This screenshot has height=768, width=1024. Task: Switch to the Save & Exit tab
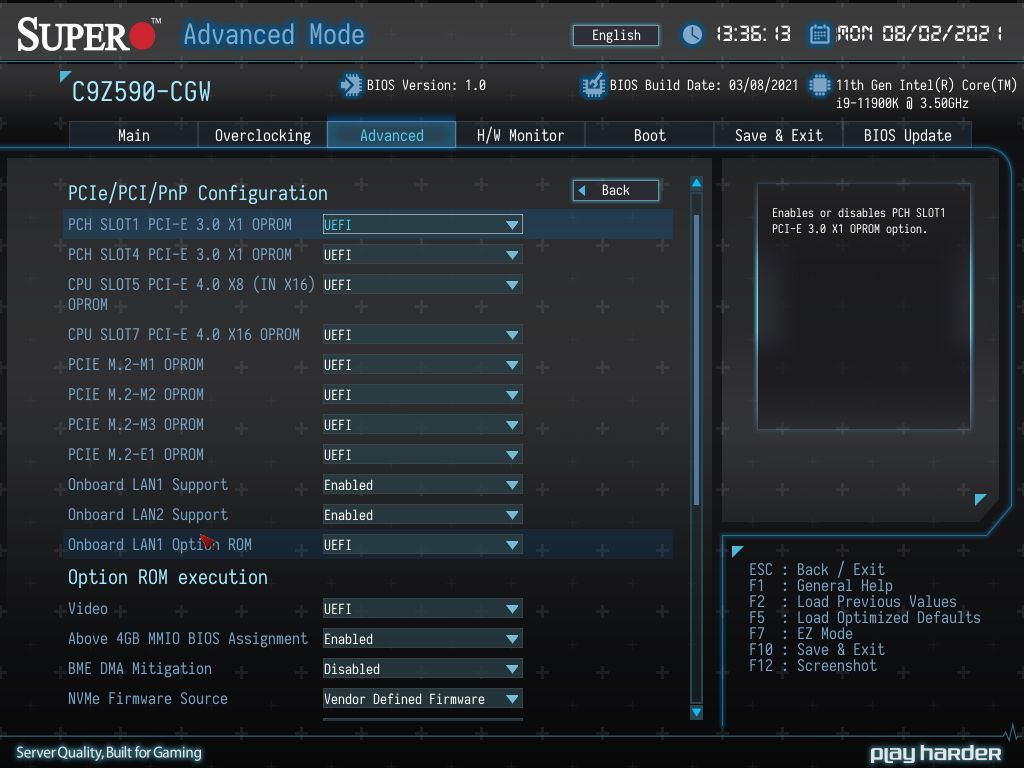[778, 135]
